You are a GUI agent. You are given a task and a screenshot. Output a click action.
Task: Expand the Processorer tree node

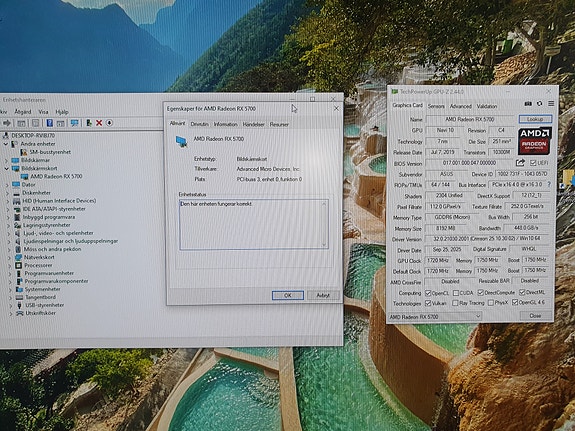pos(10,265)
